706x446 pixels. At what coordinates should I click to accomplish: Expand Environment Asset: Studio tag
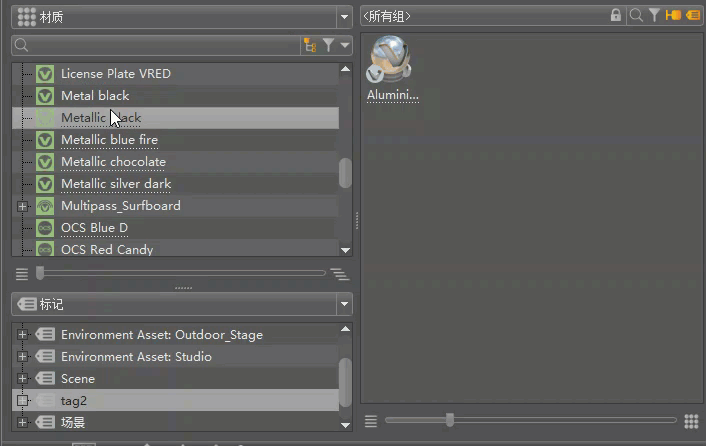pyautogui.click(x=22, y=356)
